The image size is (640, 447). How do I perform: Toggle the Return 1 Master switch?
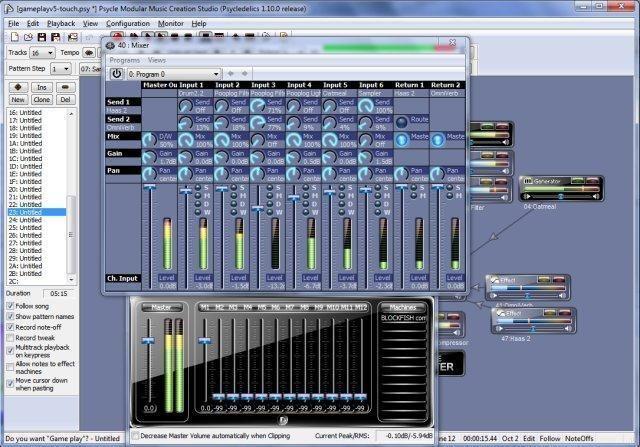tap(402, 140)
